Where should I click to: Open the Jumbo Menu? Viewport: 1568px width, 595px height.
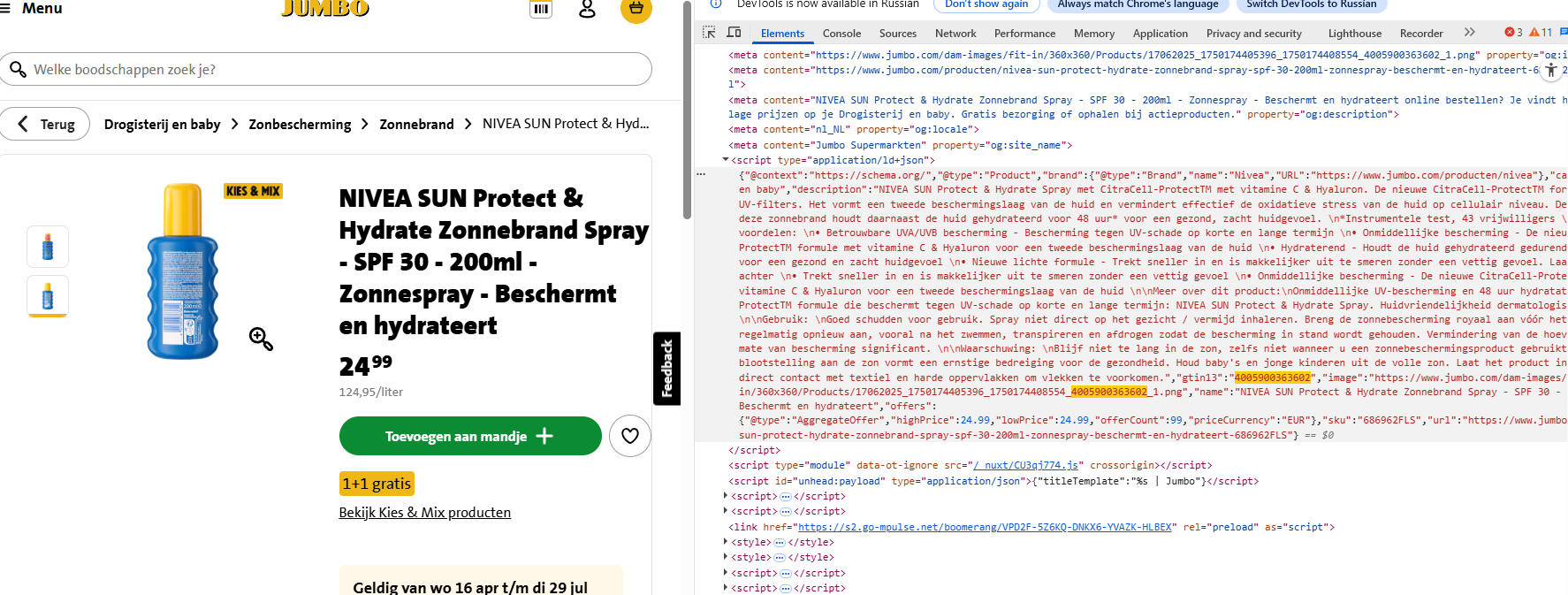click(31, 8)
